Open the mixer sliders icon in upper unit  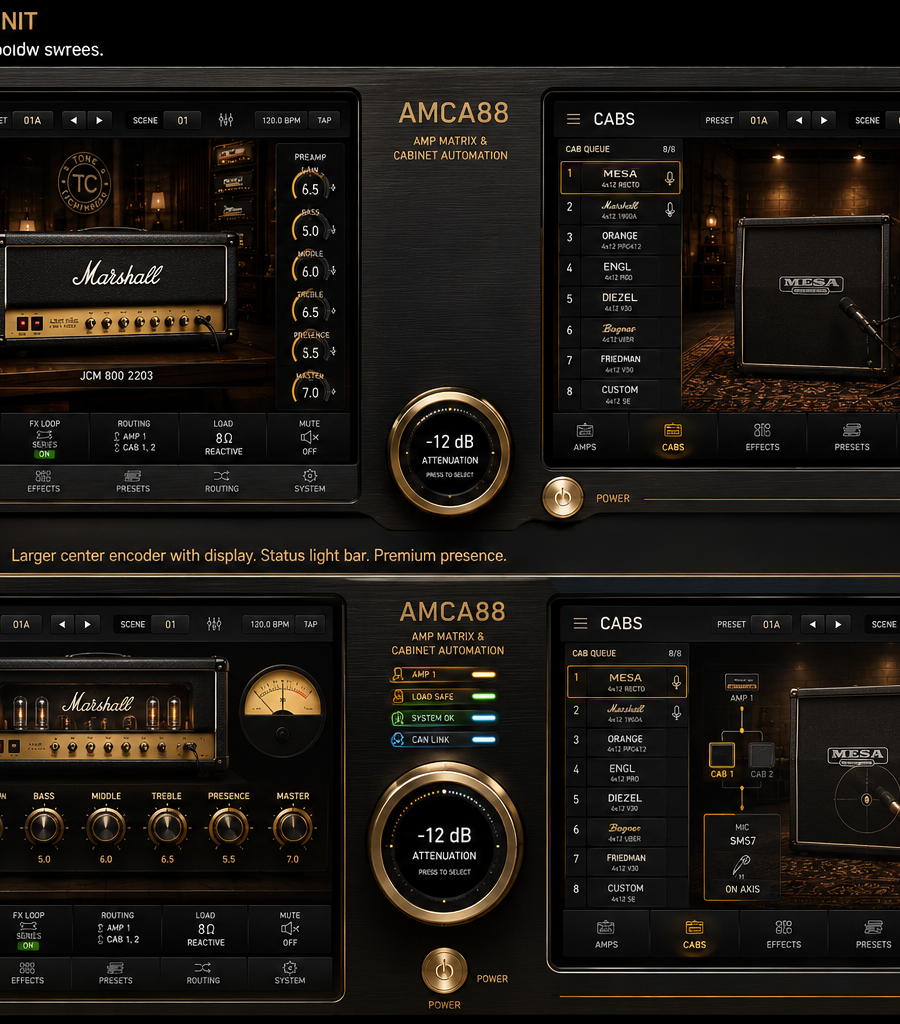coord(226,120)
